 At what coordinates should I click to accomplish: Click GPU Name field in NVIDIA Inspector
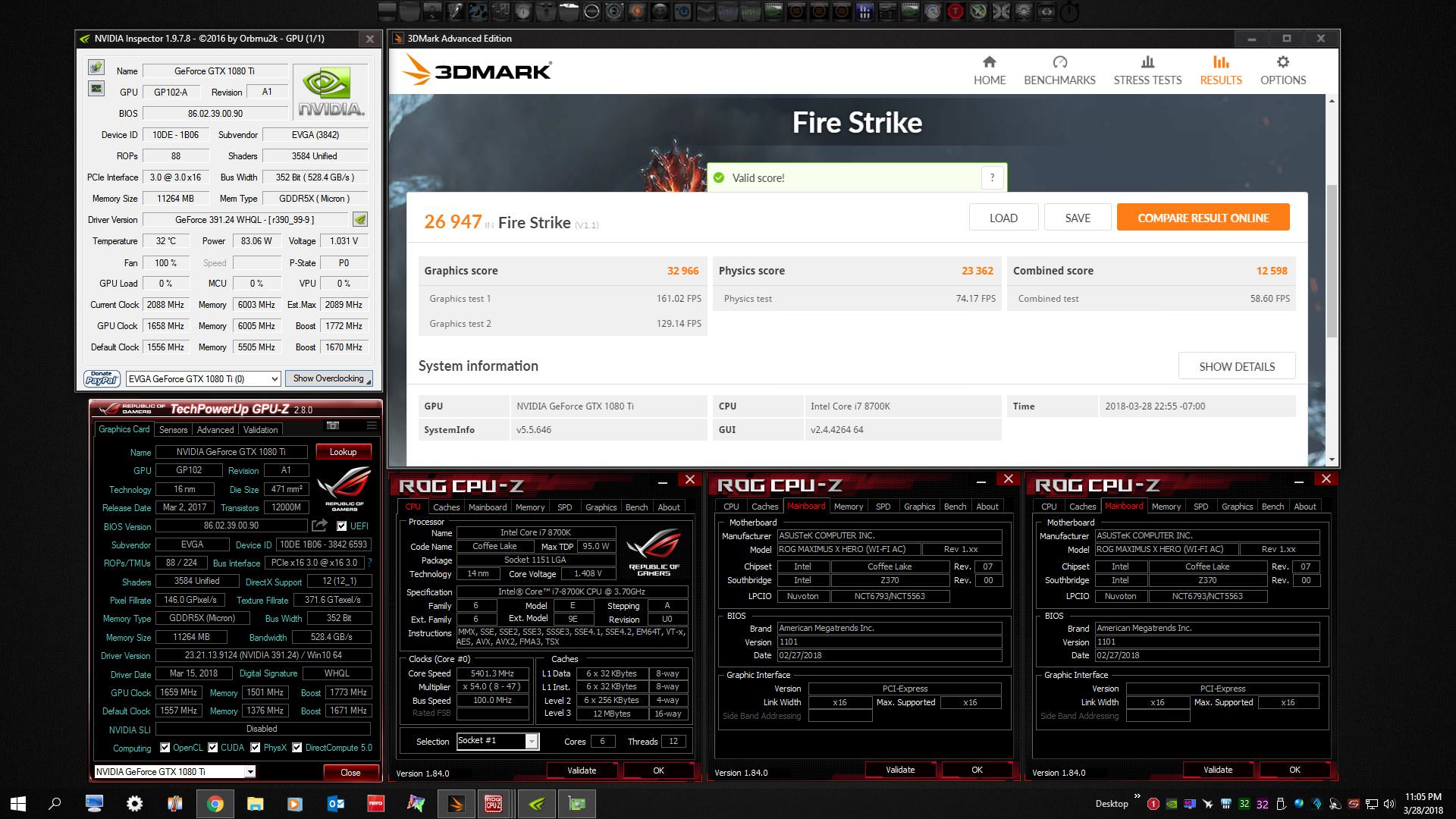(x=215, y=71)
